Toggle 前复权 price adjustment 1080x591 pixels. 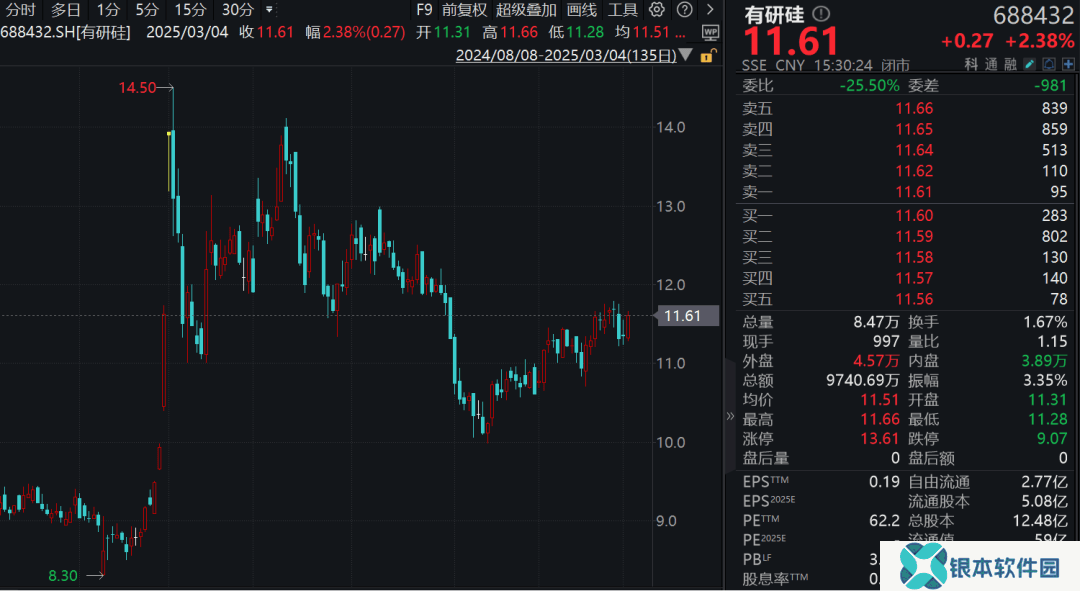click(464, 10)
